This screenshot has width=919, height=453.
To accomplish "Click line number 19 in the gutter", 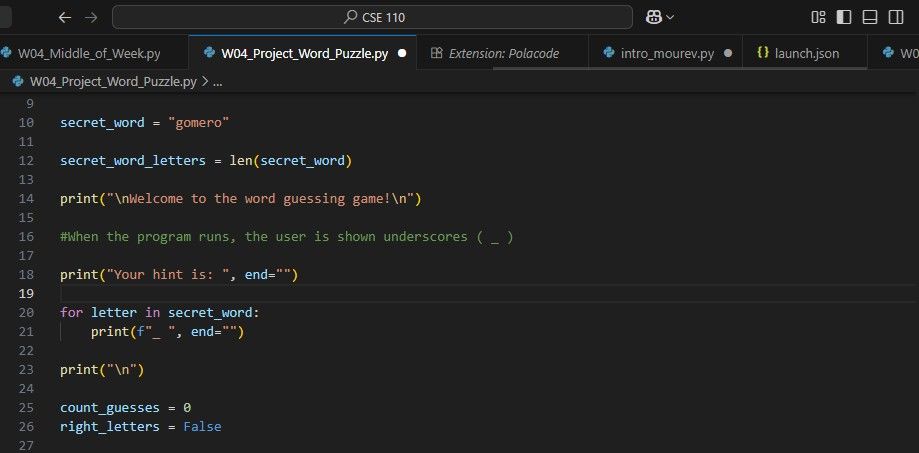I will coord(26,293).
